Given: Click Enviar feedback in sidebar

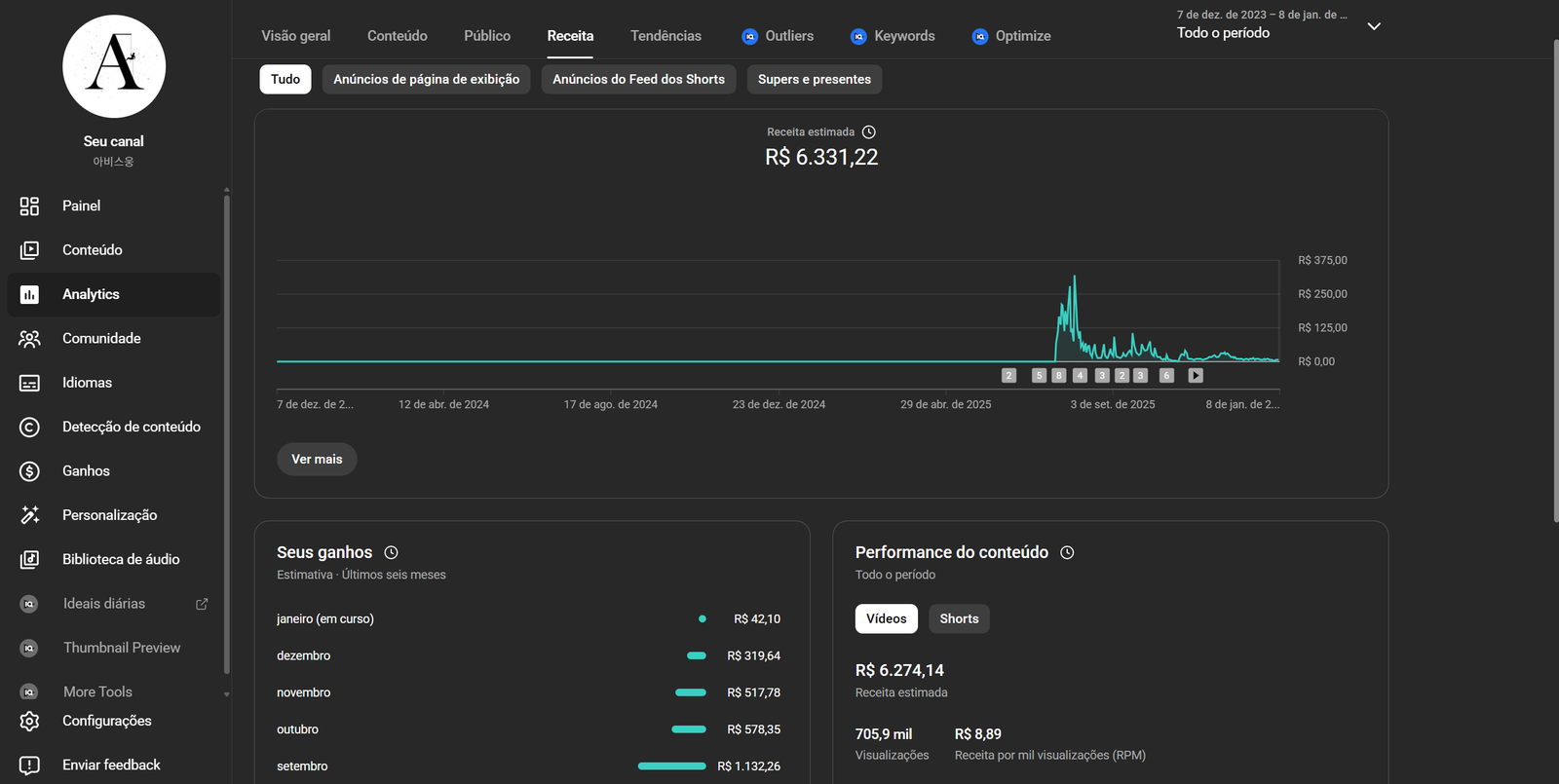Looking at the screenshot, I should [111, 765].
